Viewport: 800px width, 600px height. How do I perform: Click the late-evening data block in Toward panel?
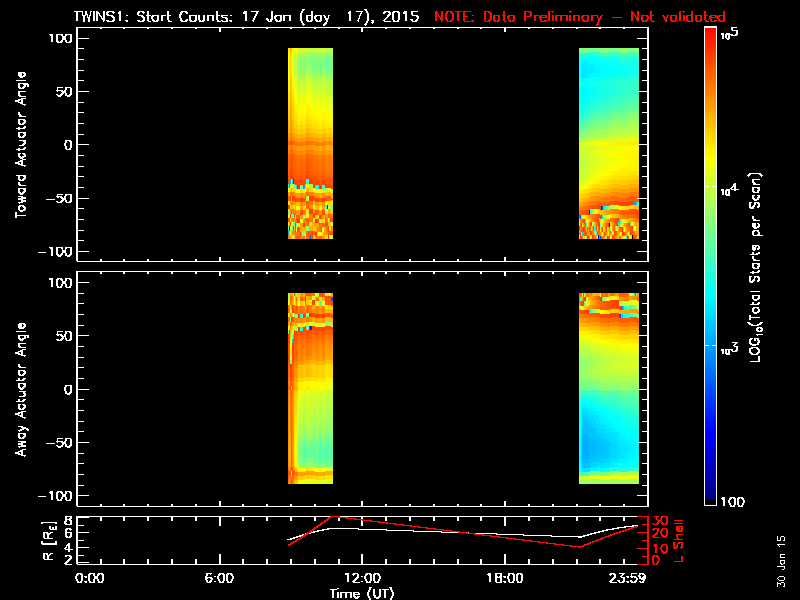609,143
